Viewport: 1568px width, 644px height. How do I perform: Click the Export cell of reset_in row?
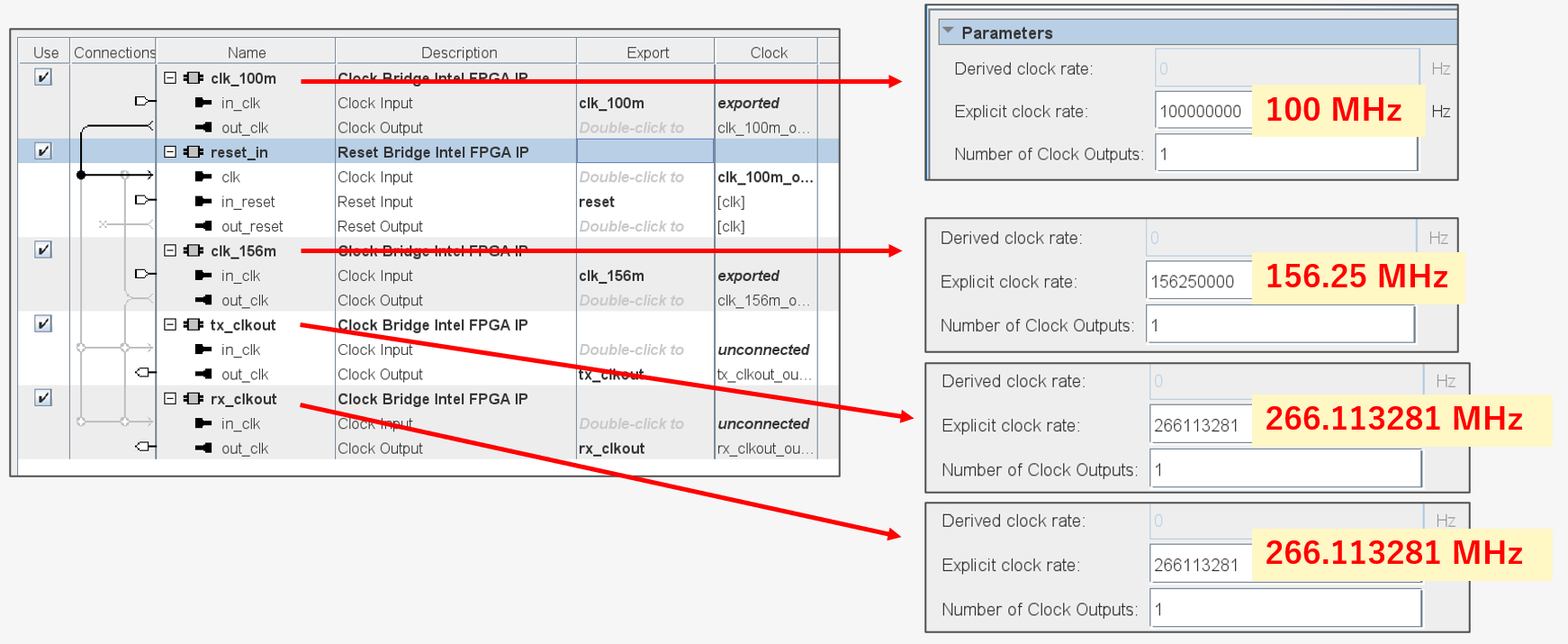coord(644,152)
